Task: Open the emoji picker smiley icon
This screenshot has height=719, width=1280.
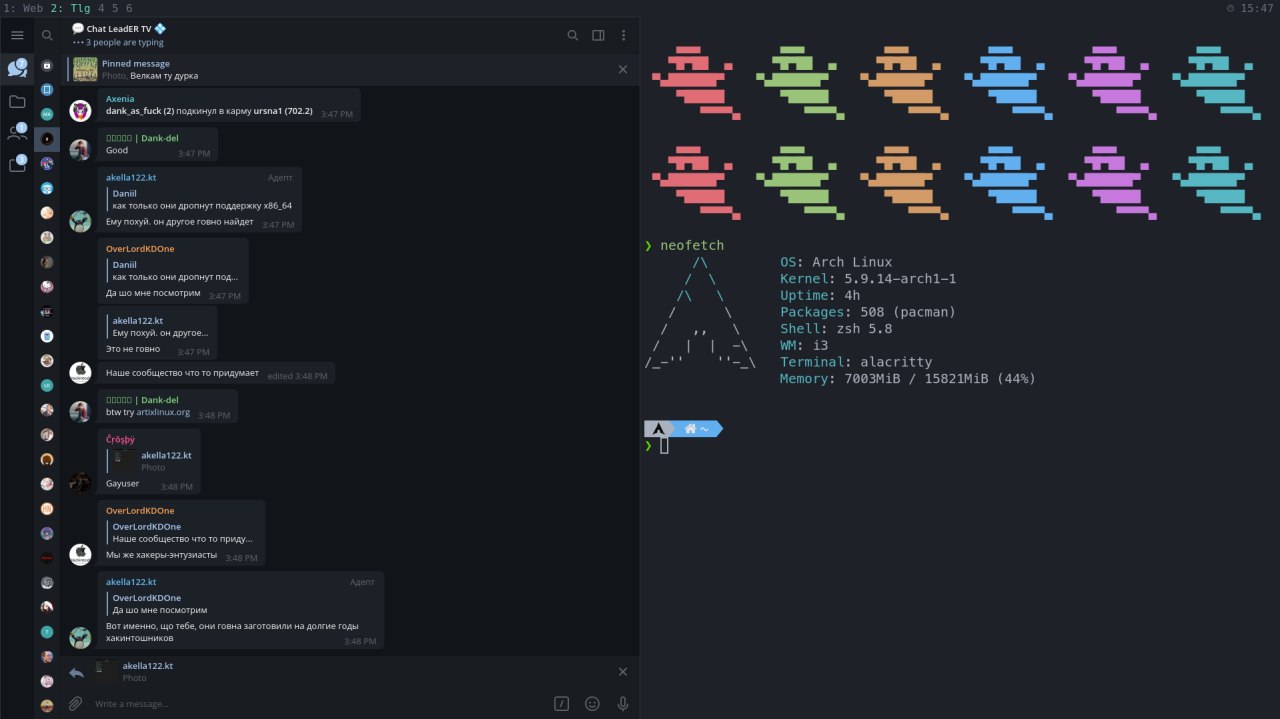Action: (592, 704)
